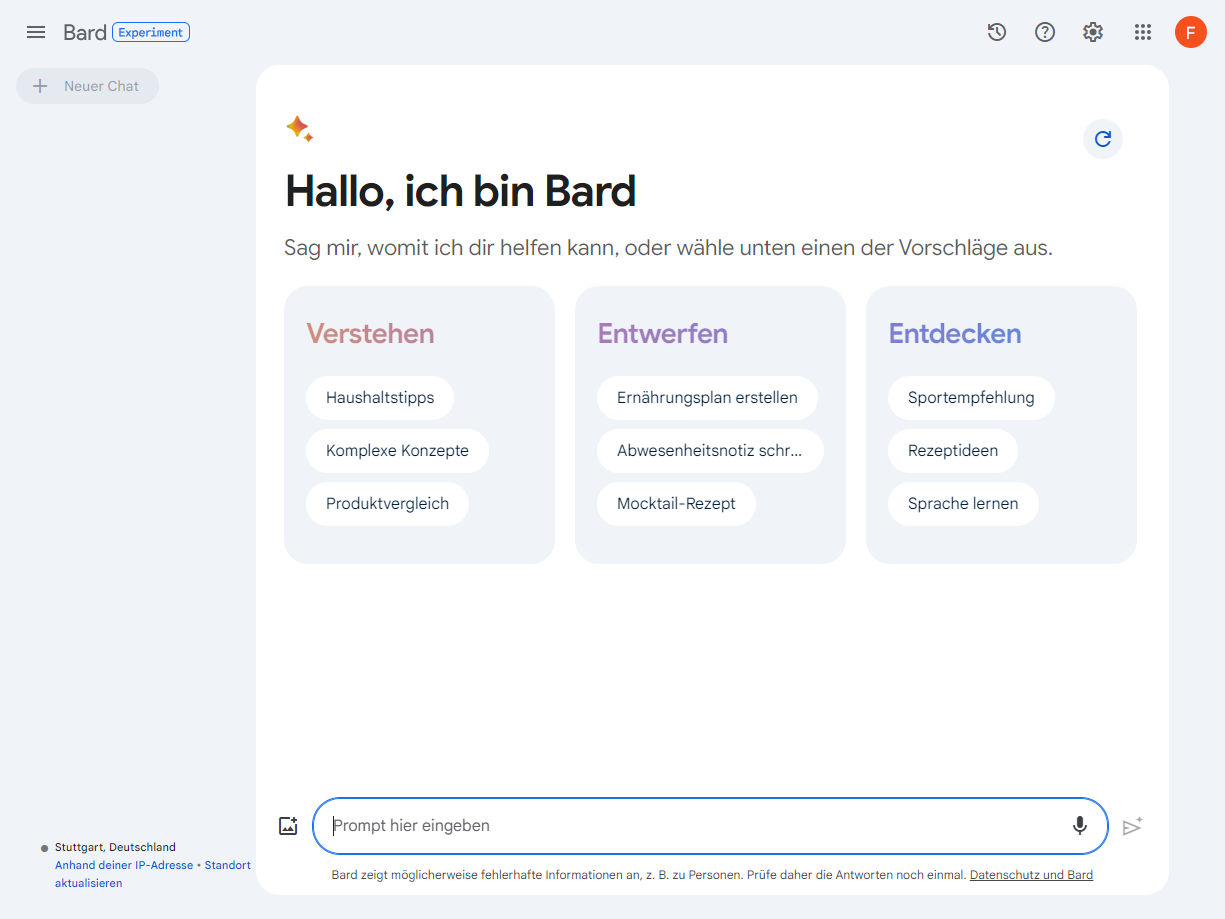The image size is (1225, 919).
Task: Click the Bard sparkle logo icon
Action: pos(300,128)
